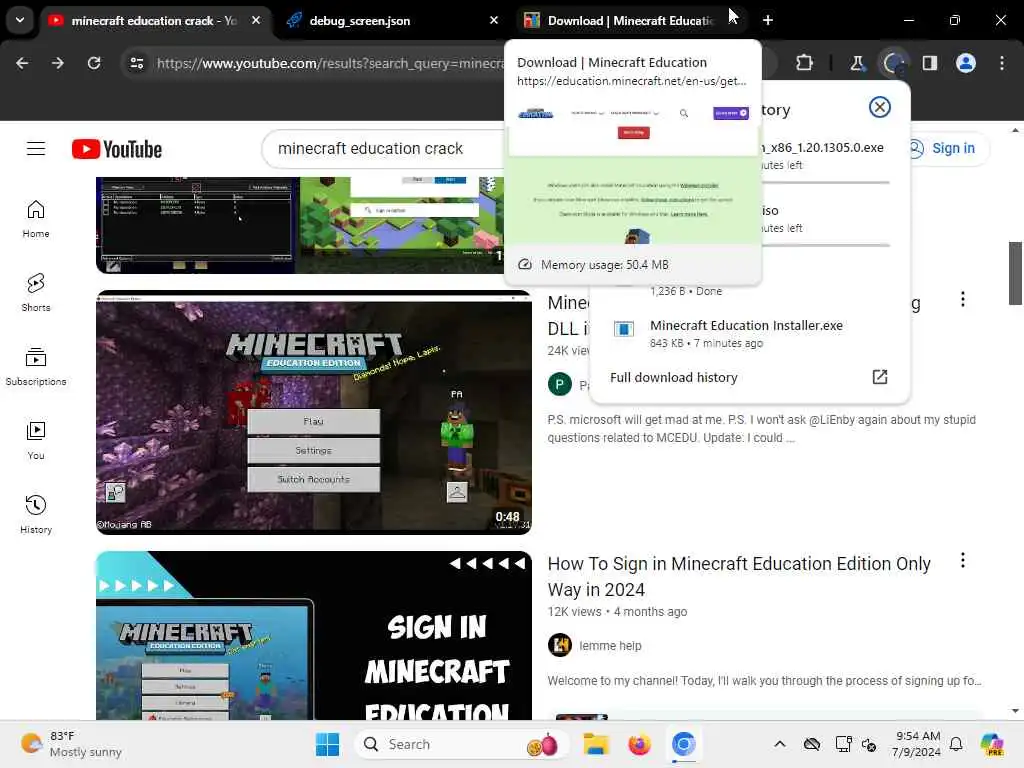The image size is (1024, 768).
Task: Open Full download history
Action: pos(673,377)
